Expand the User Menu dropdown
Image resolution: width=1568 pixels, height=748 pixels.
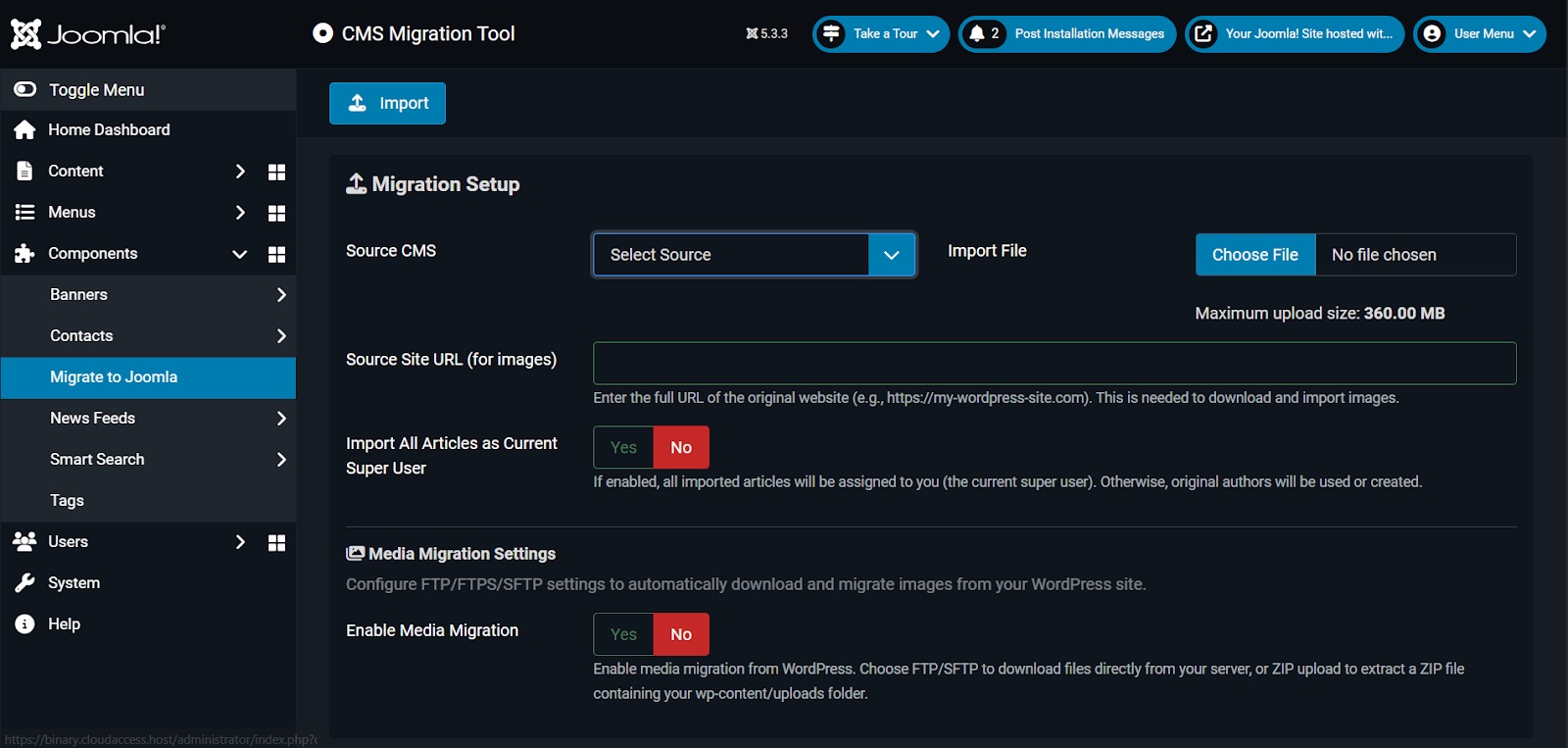point(1480,34)
